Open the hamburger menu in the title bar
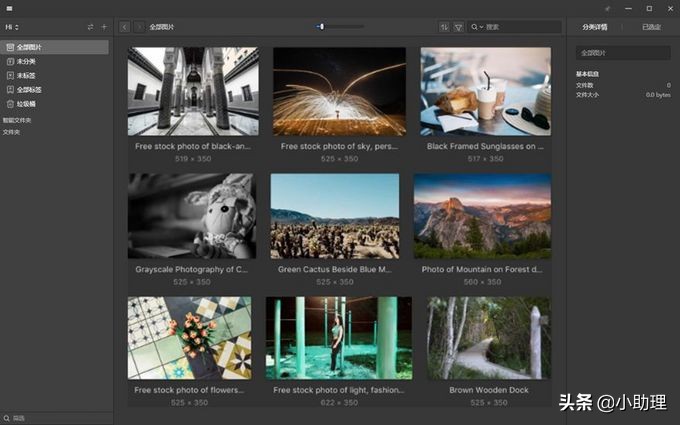680x425 pixels. coord(9,8)
